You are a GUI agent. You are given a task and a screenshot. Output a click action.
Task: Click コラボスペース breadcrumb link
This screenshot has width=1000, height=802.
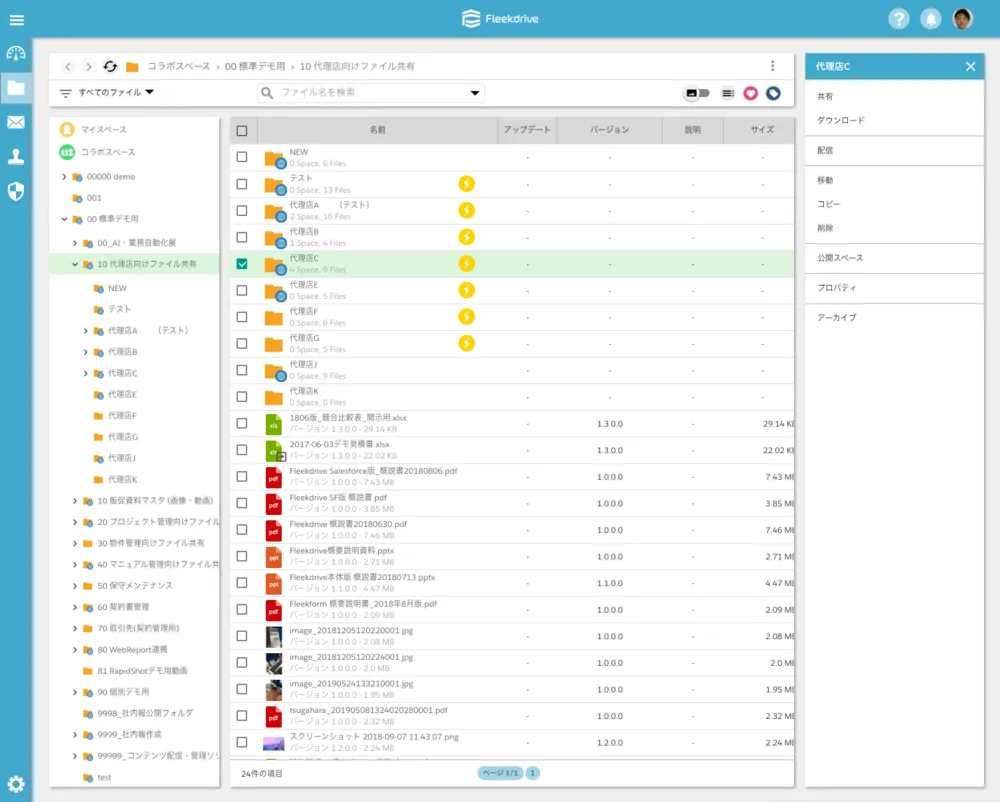click(179, 66)
